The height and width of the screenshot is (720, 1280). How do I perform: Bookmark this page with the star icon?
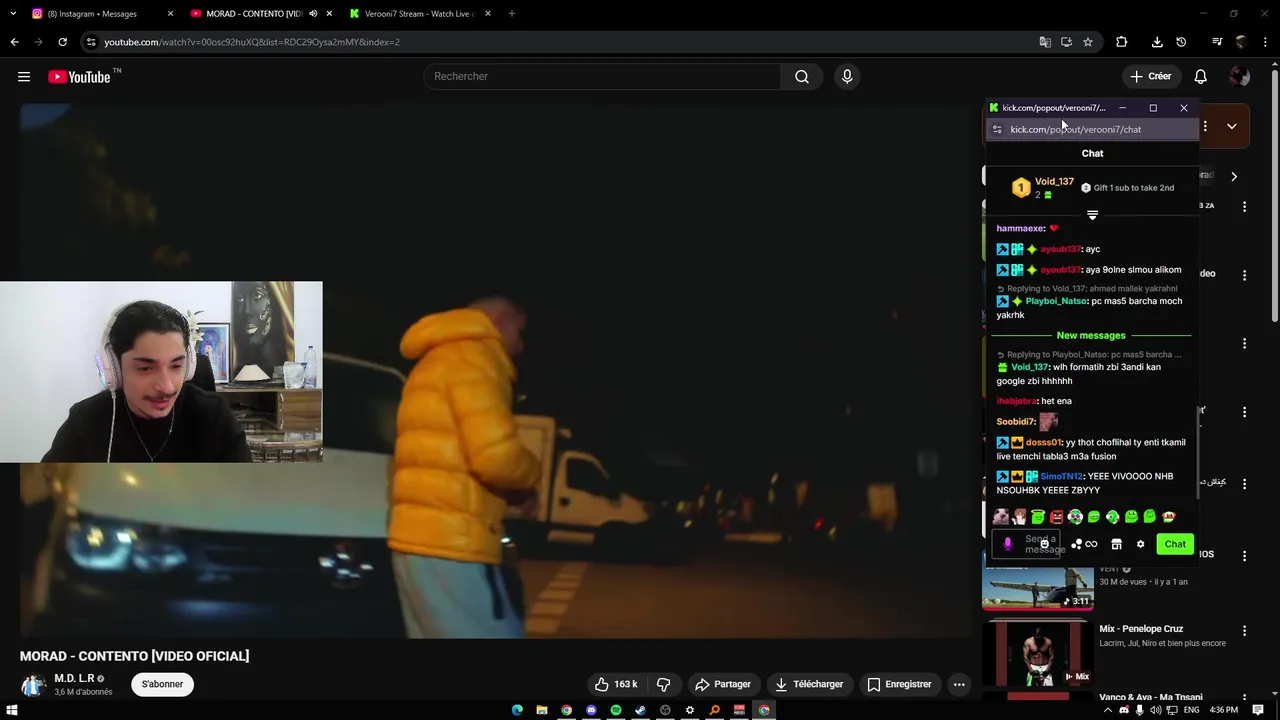point(1088,42)
